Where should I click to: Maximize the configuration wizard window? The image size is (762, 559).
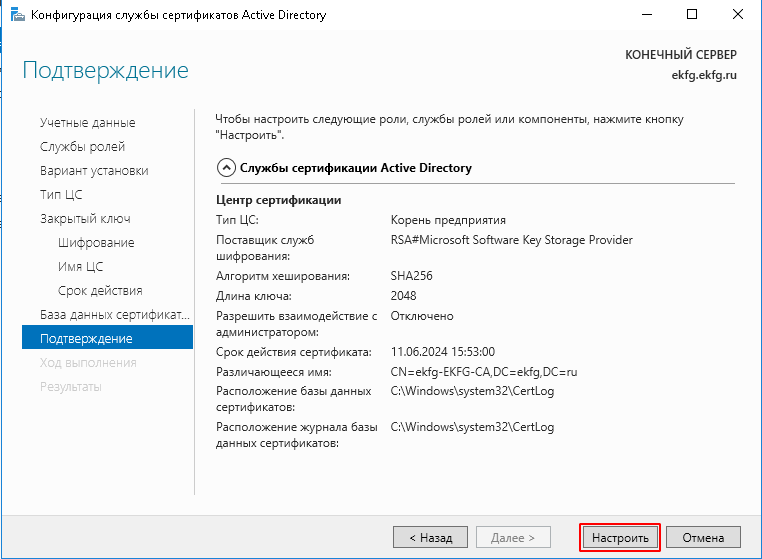point(692,15)
